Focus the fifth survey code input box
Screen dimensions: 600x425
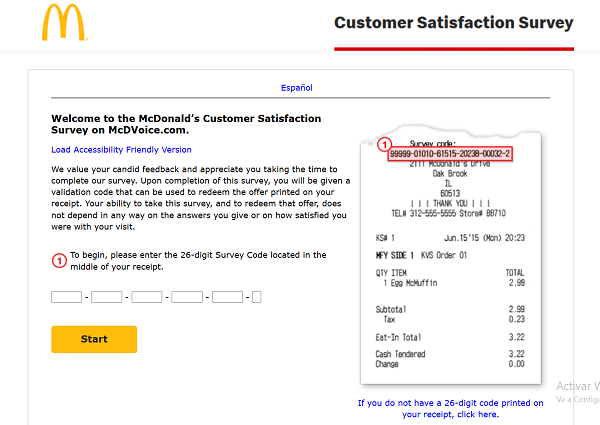[227, 297]
